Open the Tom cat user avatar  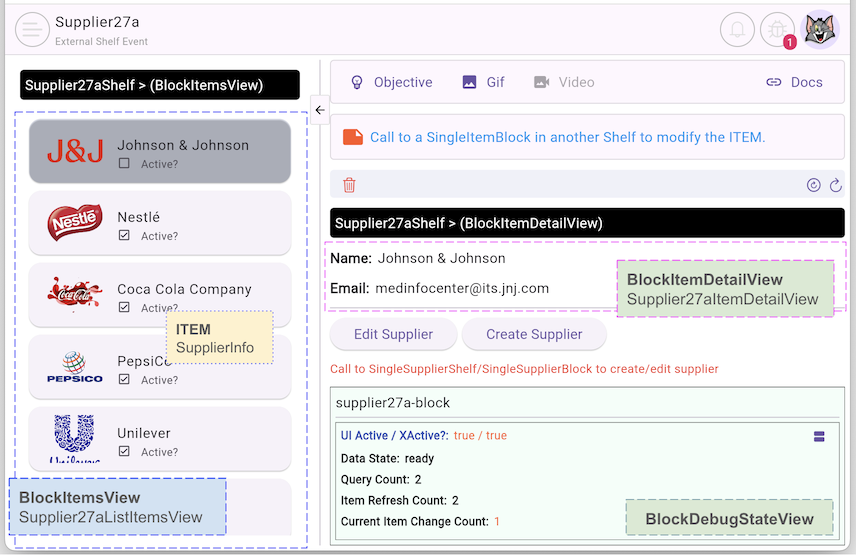[x=821, y=30]
